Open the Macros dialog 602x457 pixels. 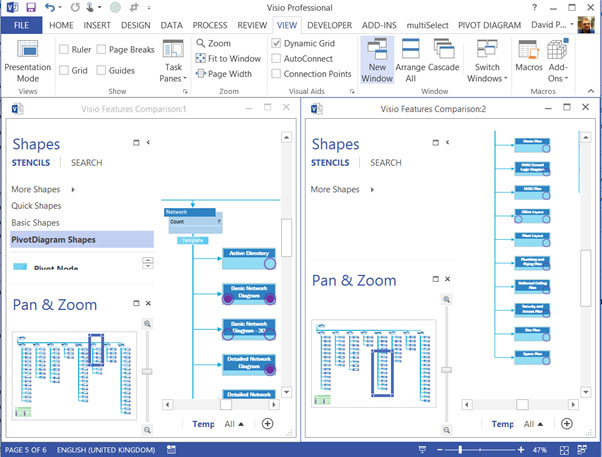pyautogui.click(x=529, y=56)
